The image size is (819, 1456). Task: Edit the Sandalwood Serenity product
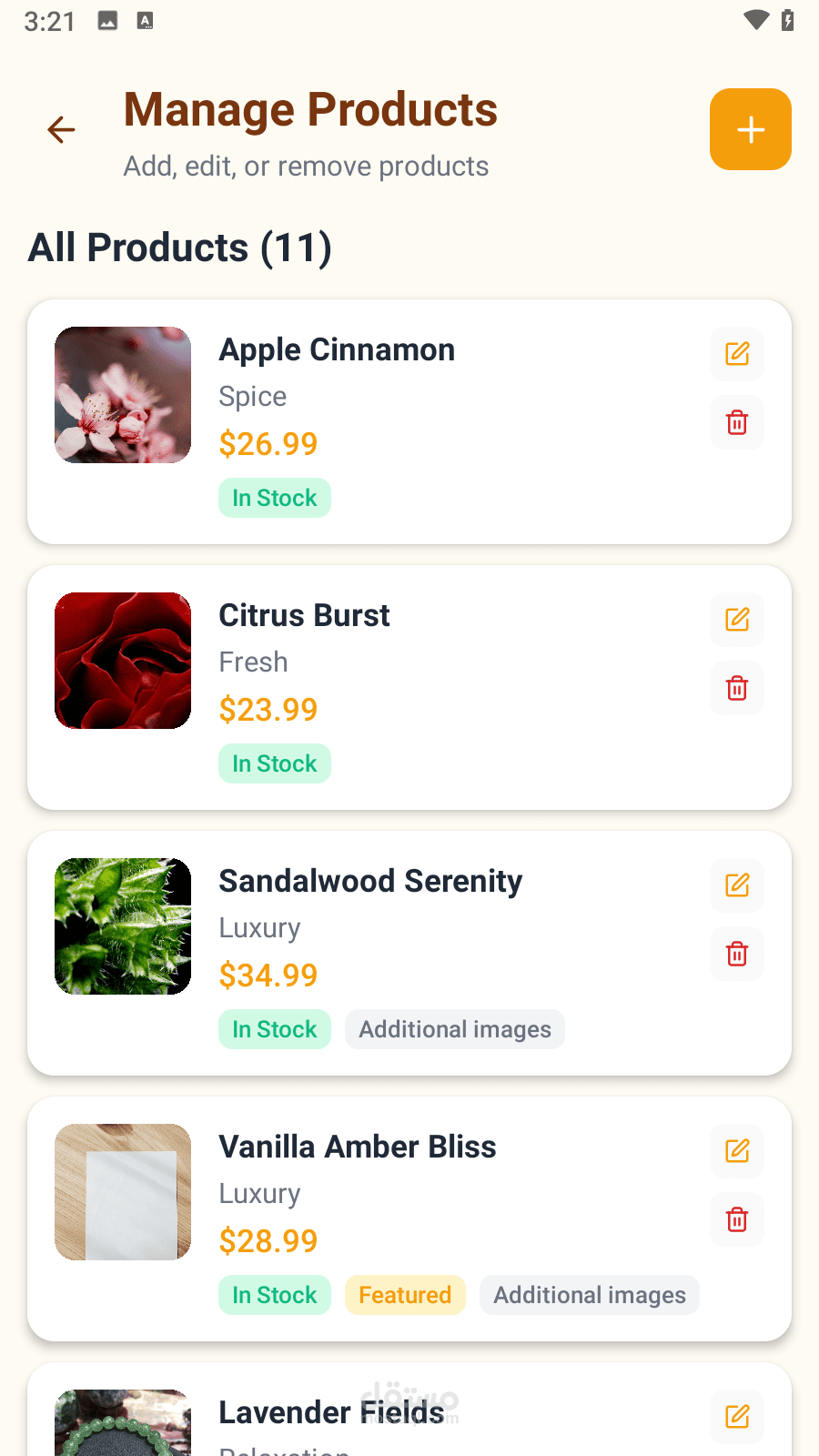[737, 885]
